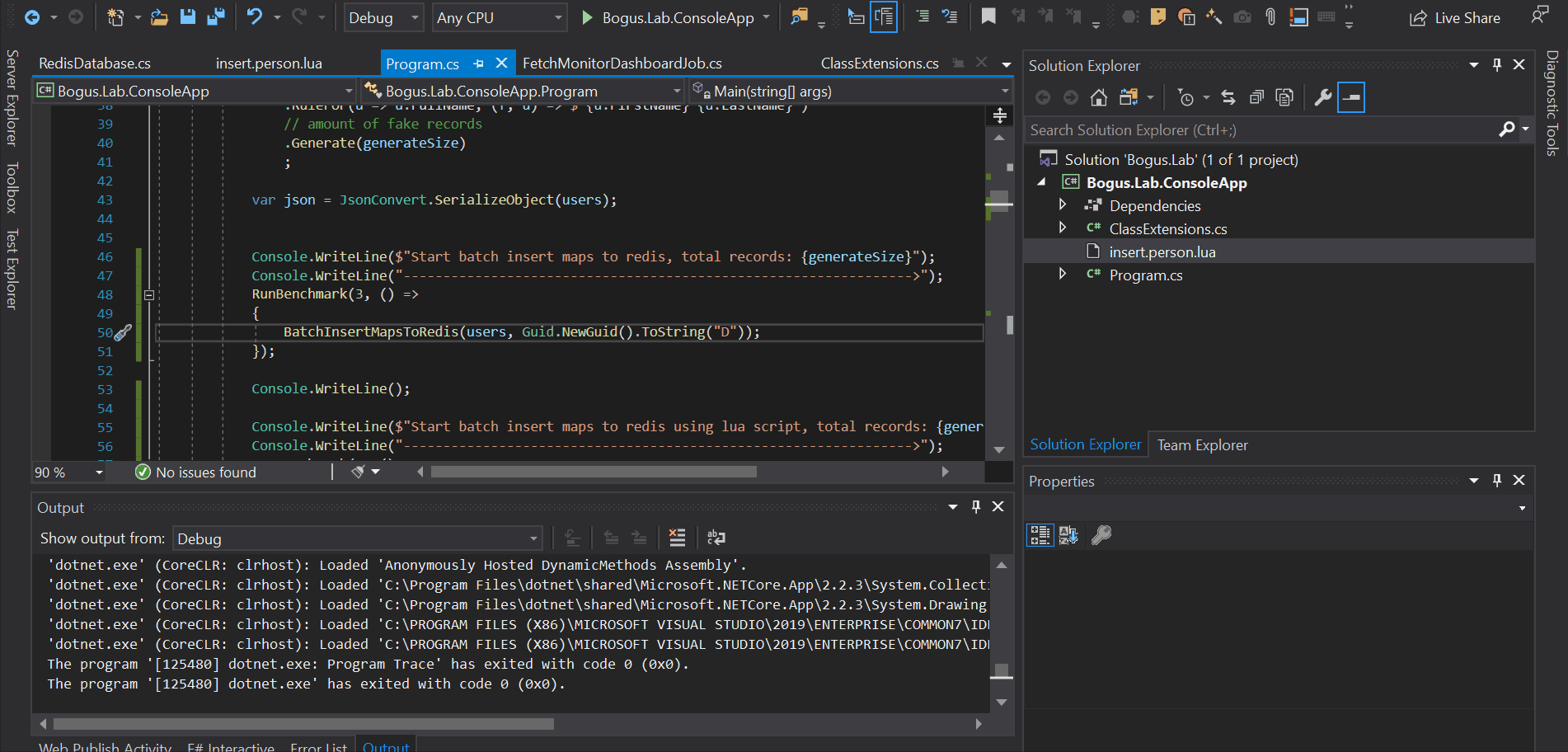Viewport: 1568px width, 752px height.
Task: Click the bookmark icon in the toolbar
Action: point(988,17)
